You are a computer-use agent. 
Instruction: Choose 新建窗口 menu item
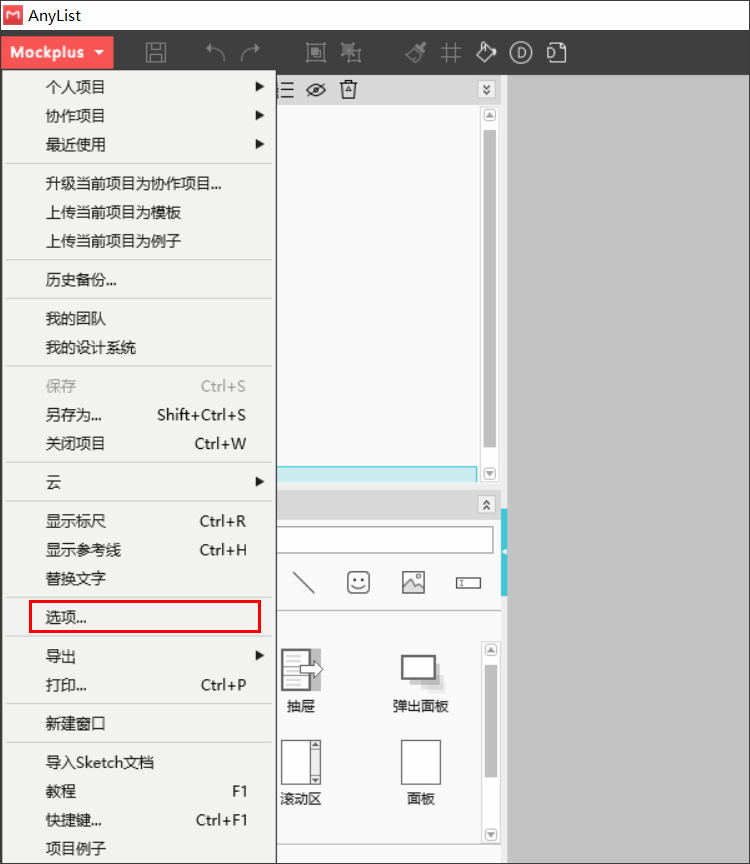point(139,723)
